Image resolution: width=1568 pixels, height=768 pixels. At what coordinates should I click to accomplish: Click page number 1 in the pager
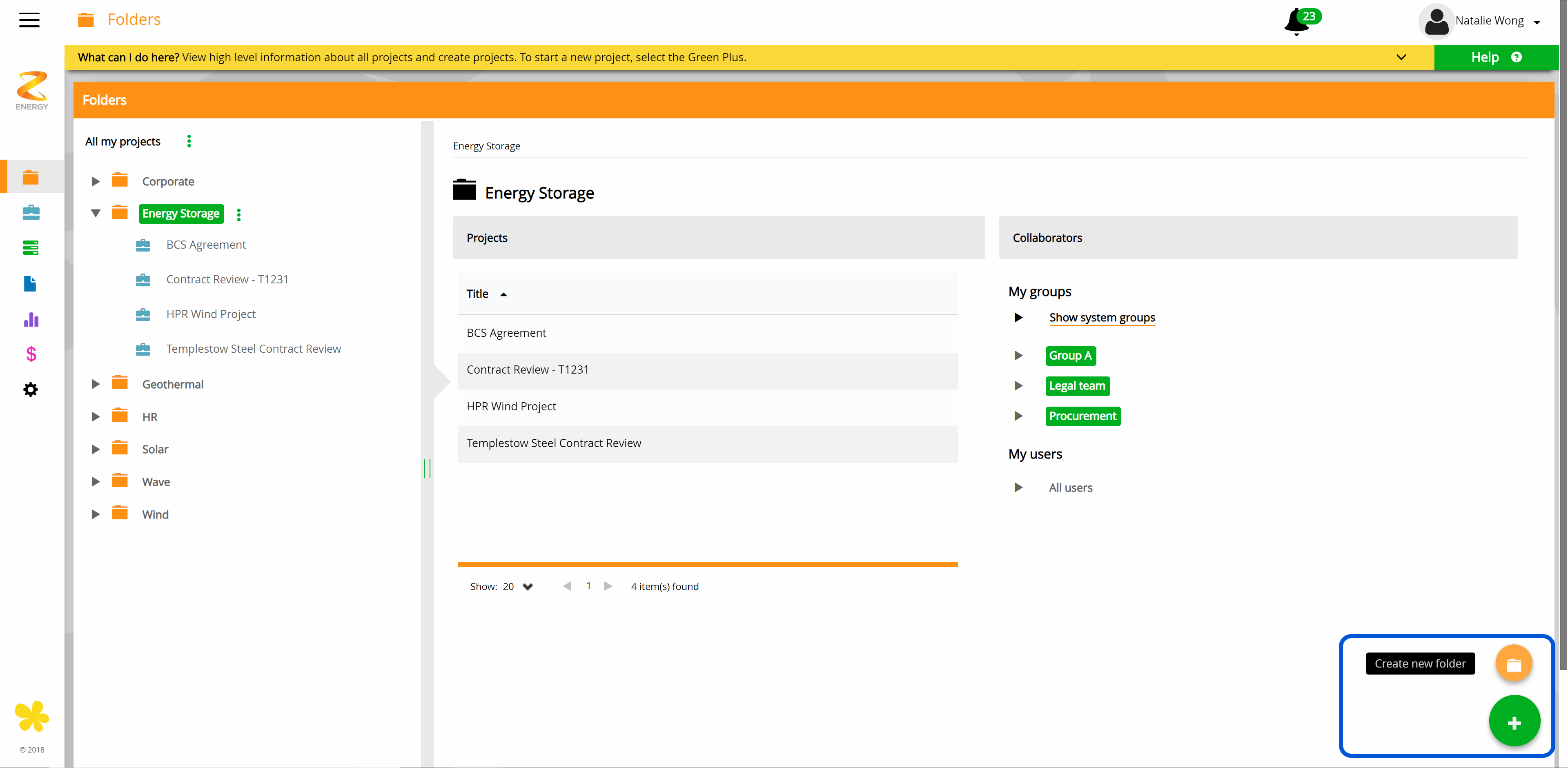pyautogui.click(x=588, y=585)
